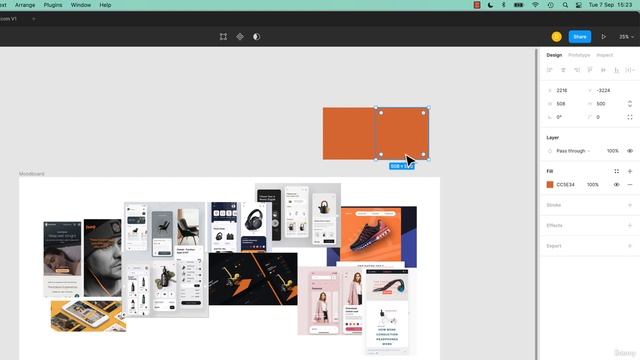640x360 pixels.
Task: Click the yellow isometric phones image
Action: pos(88,316)
